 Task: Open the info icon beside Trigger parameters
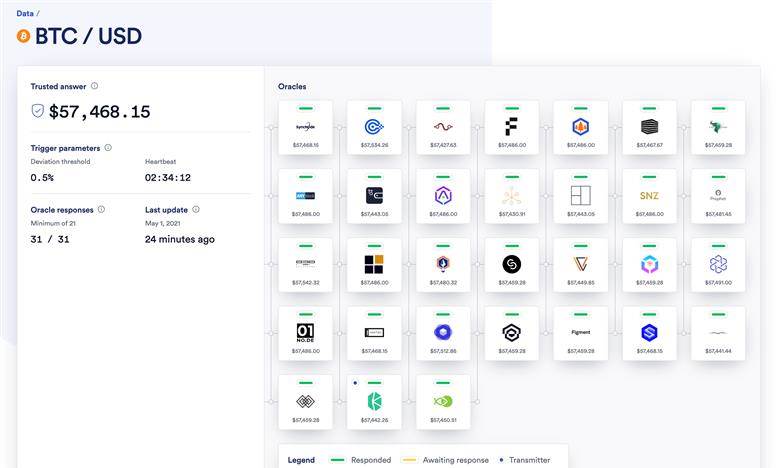[108, 148]
